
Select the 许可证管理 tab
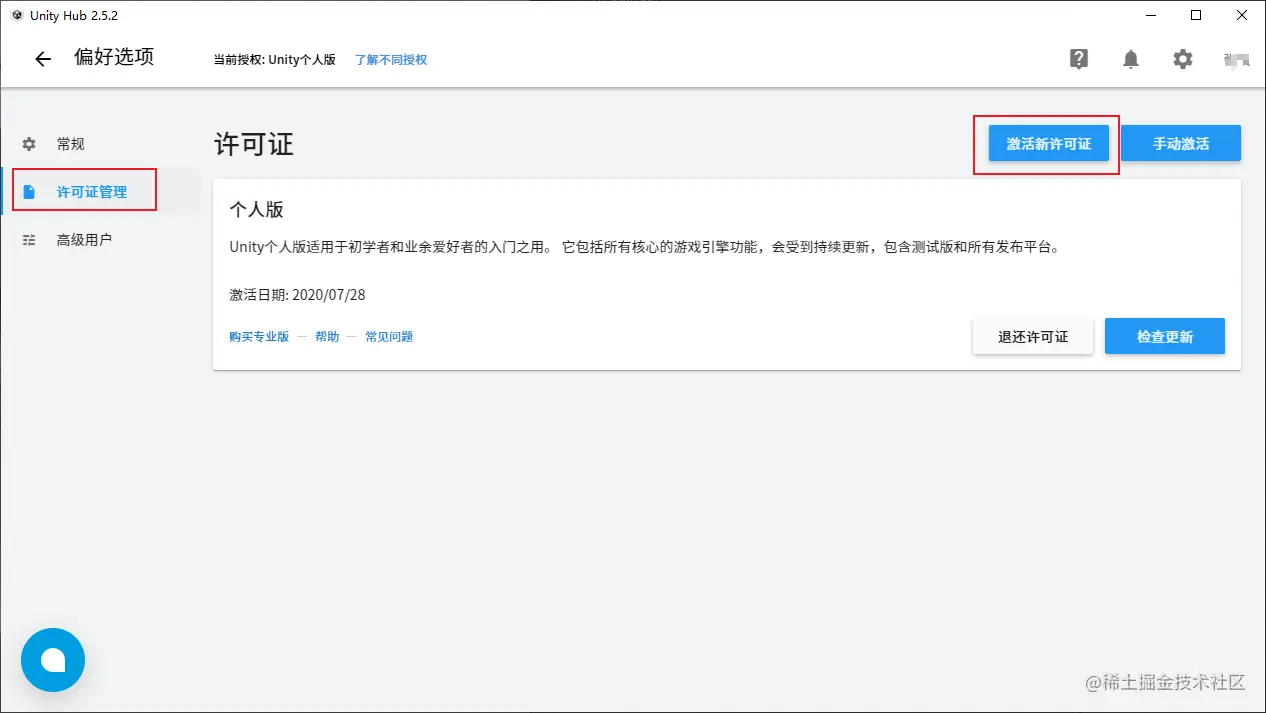(x=100, y=192)
